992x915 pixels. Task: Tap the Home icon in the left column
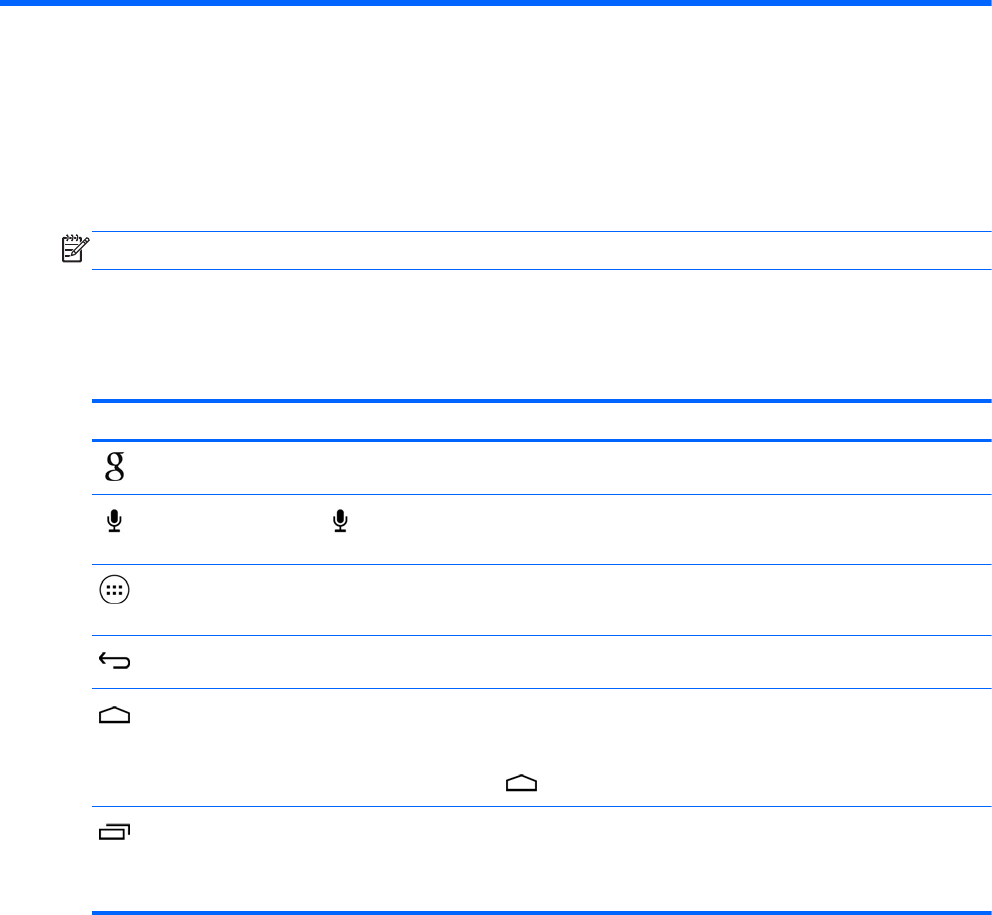[x=116, y=715]
